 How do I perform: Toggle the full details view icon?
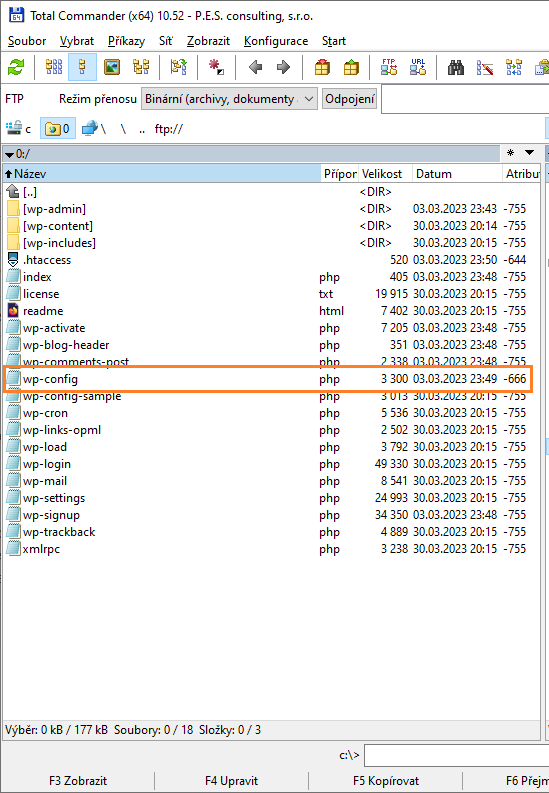[82, 67]
